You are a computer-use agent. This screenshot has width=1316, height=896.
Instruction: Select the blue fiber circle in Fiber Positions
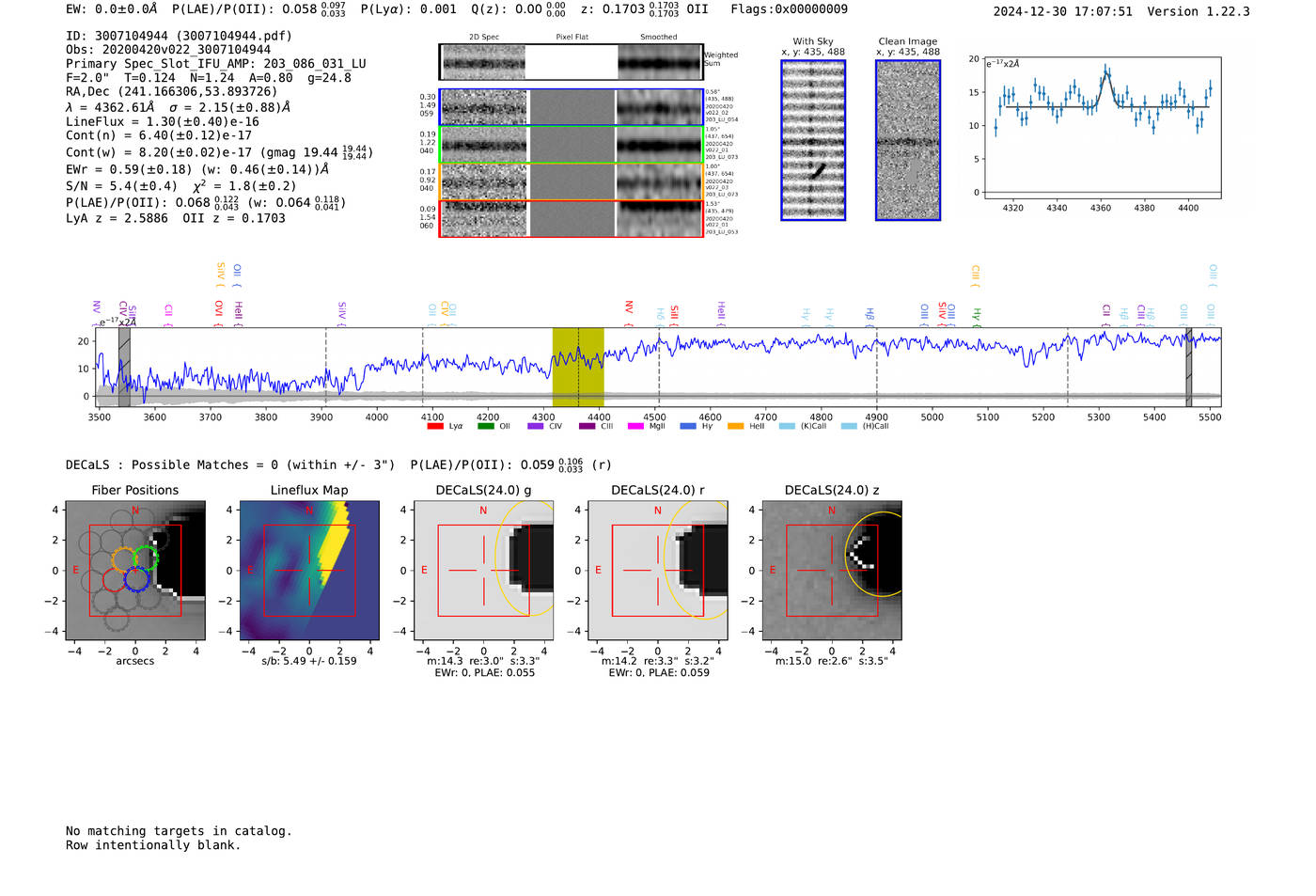pos(136,579)
